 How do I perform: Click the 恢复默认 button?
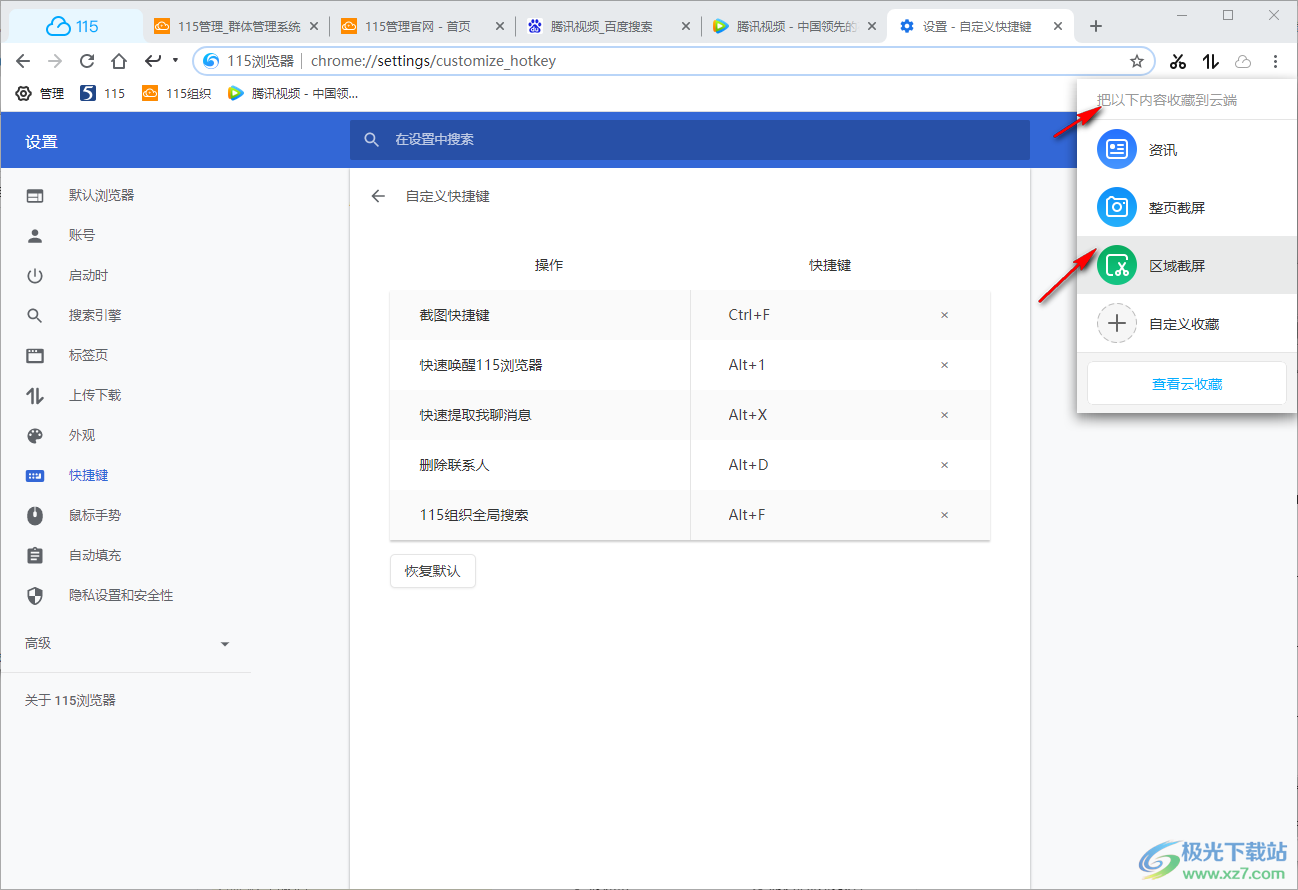click(433, 571)
